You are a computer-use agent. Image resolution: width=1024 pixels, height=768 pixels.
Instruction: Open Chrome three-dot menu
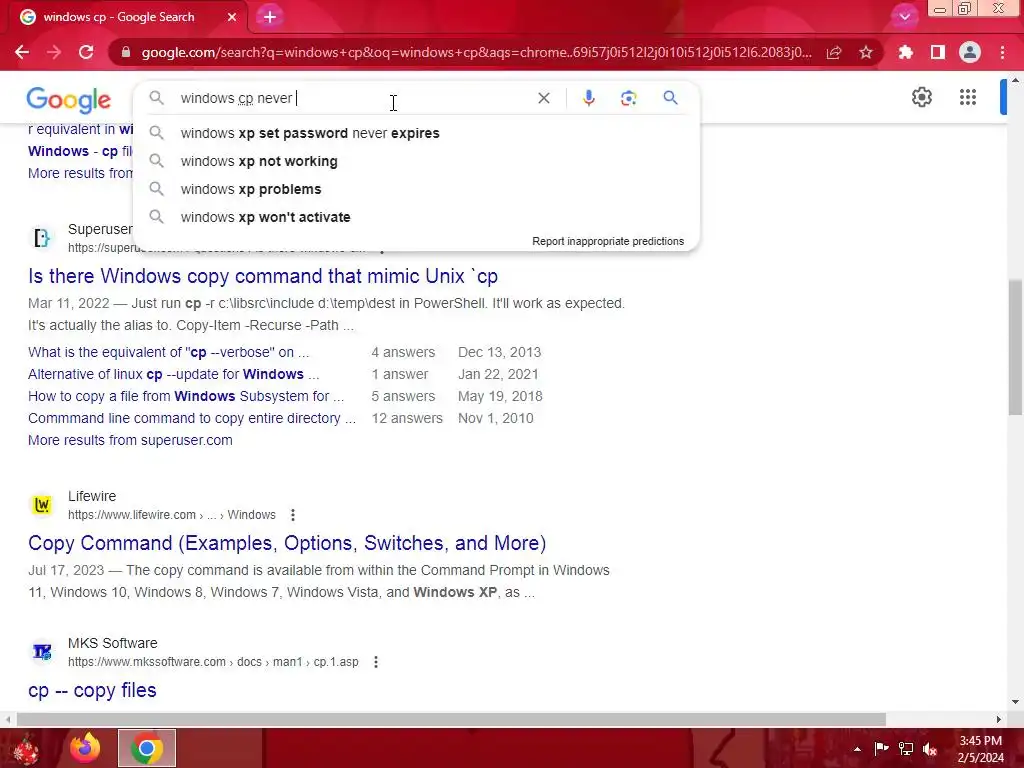(1002, 52)
